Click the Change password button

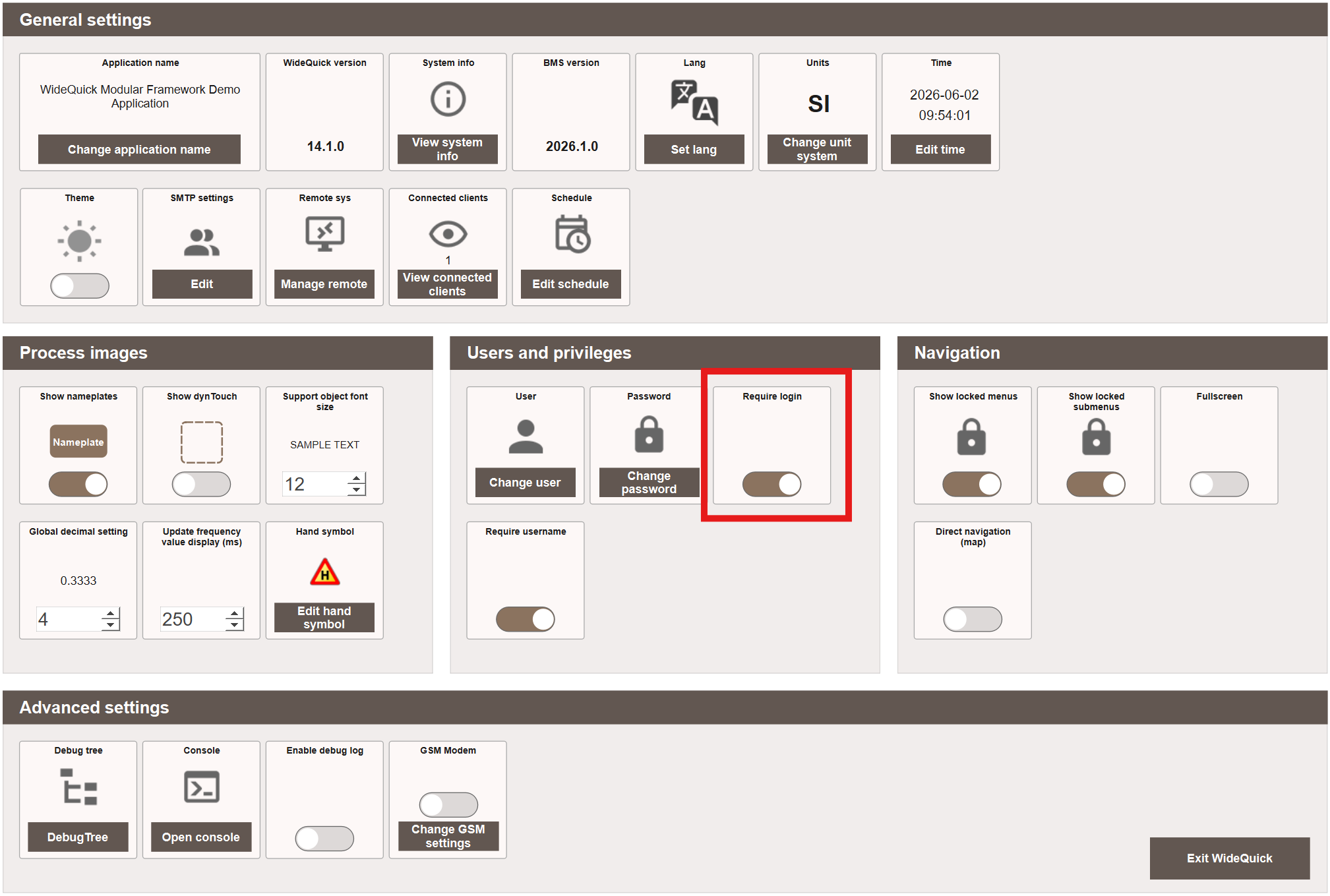click(650, 483)
